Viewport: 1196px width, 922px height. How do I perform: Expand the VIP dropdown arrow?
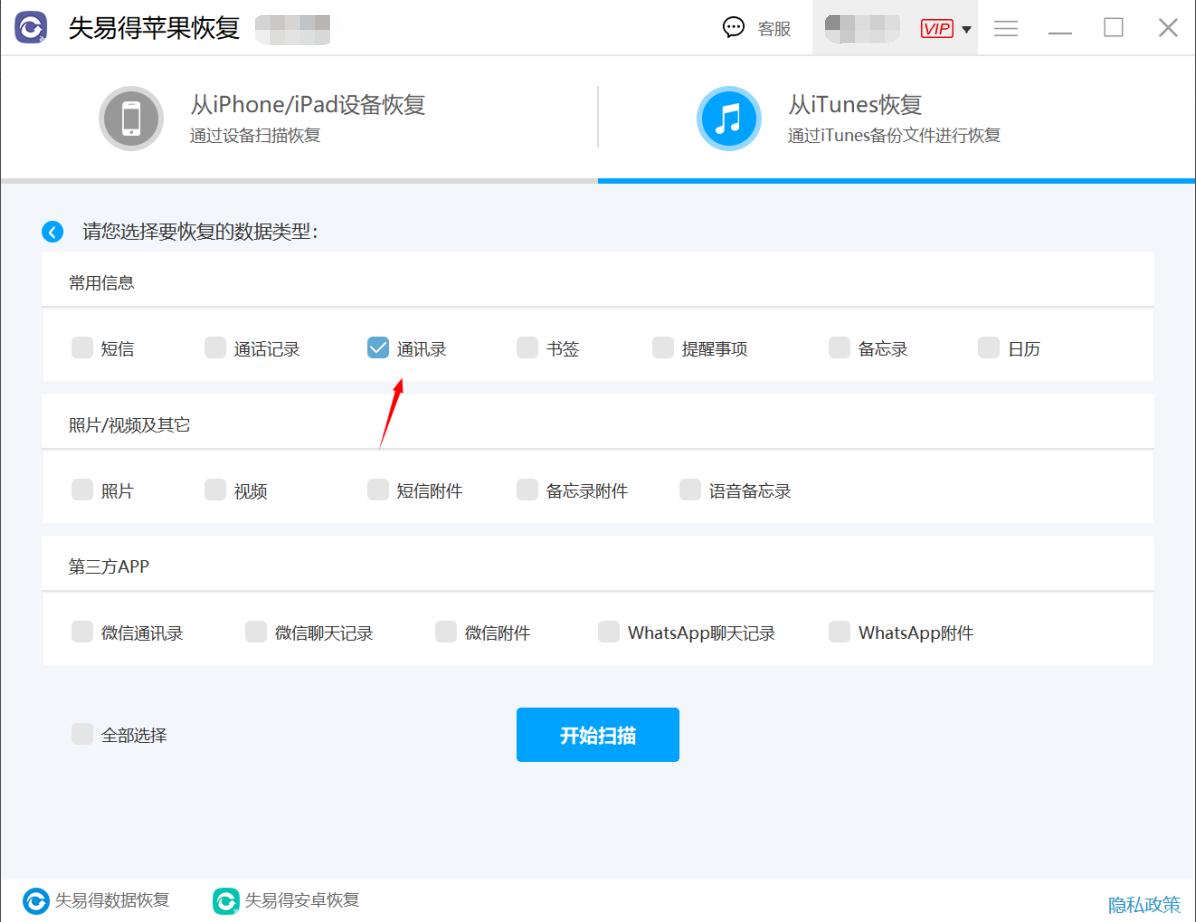[x=966, y=27]
